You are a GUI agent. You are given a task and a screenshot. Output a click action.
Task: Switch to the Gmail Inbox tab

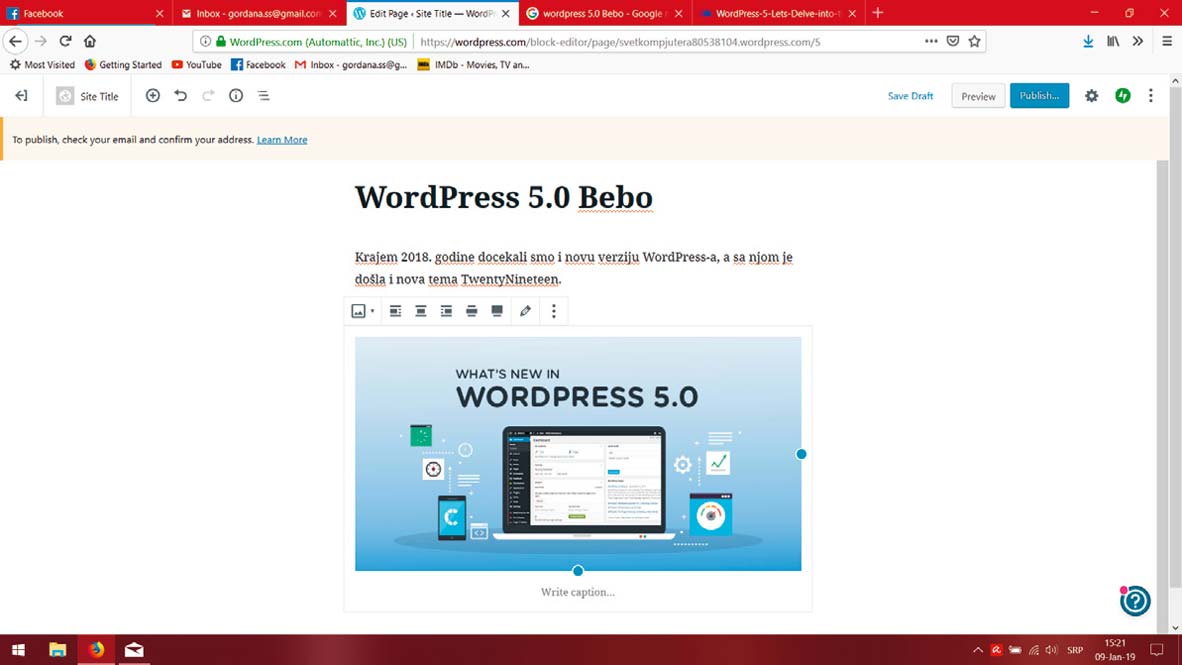tap(259, 13)
